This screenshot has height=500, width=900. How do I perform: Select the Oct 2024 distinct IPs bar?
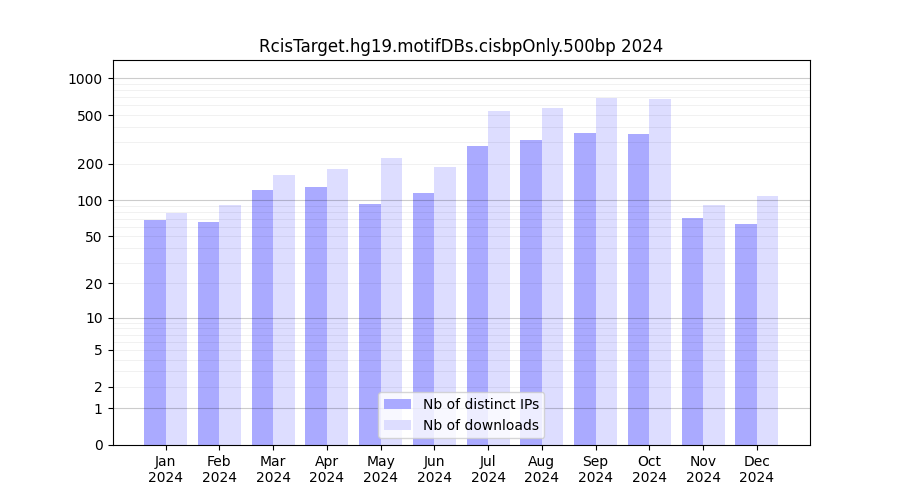(x=638, y=289)
